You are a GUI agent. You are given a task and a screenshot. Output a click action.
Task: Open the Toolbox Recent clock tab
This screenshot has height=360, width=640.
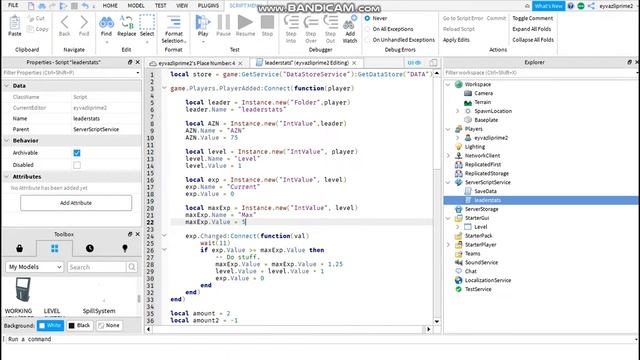[x=90, y=248]
